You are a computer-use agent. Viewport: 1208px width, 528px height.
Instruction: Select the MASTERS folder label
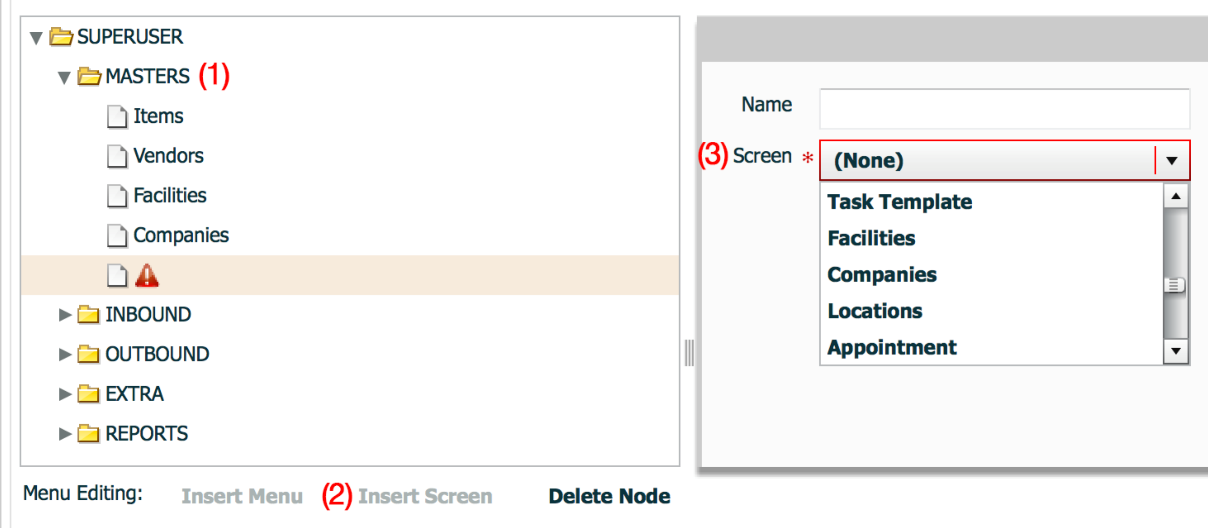pos(147,76)
